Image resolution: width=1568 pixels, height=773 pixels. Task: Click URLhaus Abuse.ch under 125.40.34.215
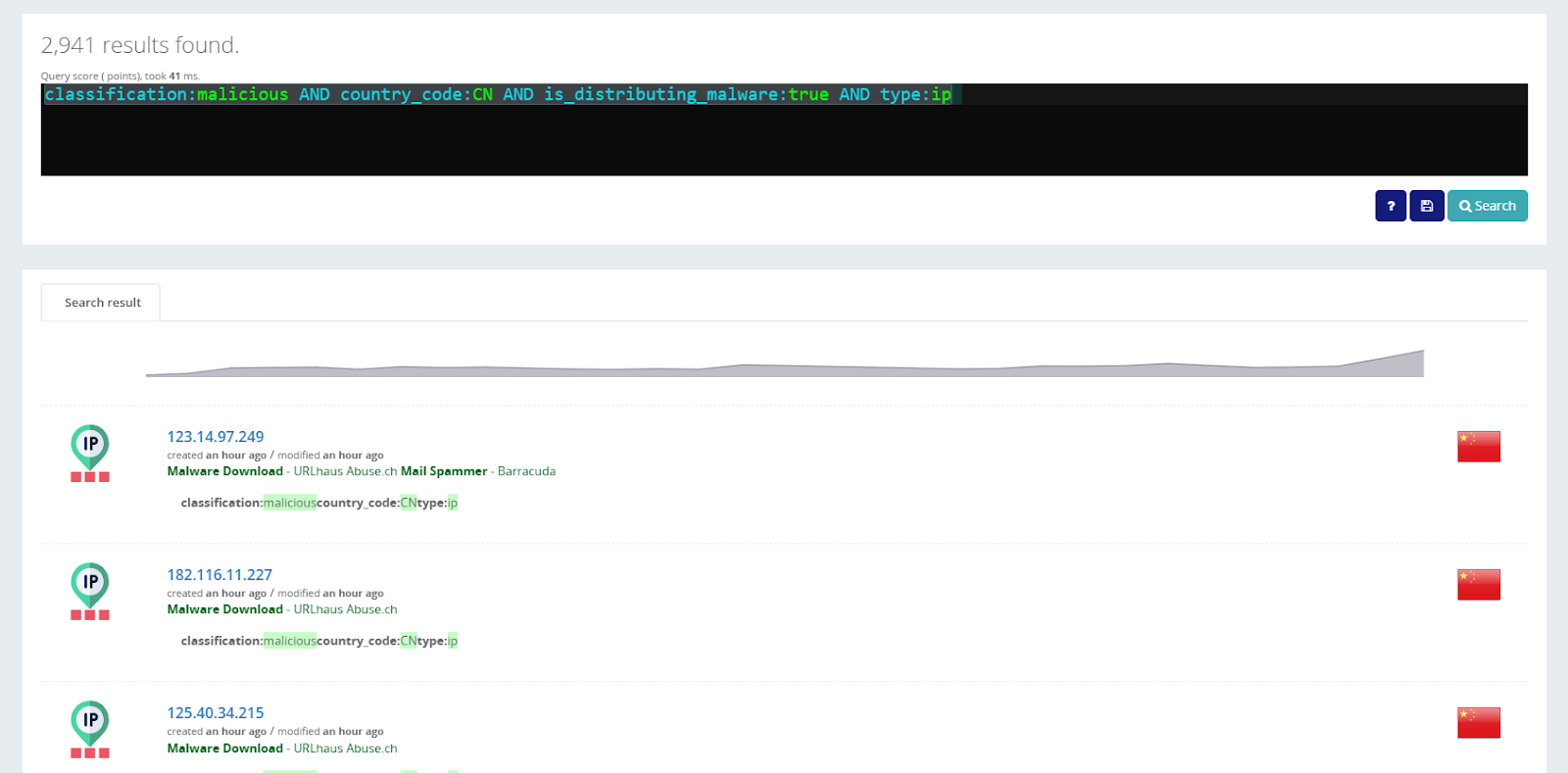click(345, 749)
